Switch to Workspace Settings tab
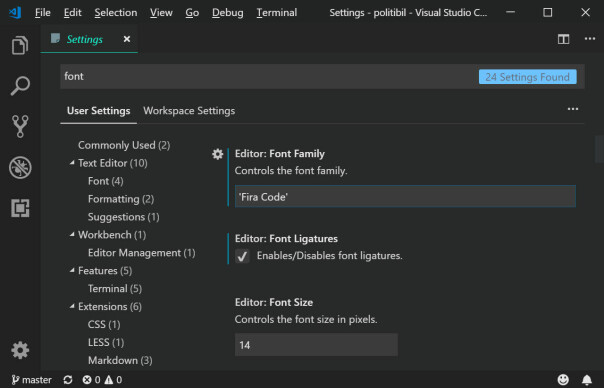This screenshot has width=604, height=388. 189,111
